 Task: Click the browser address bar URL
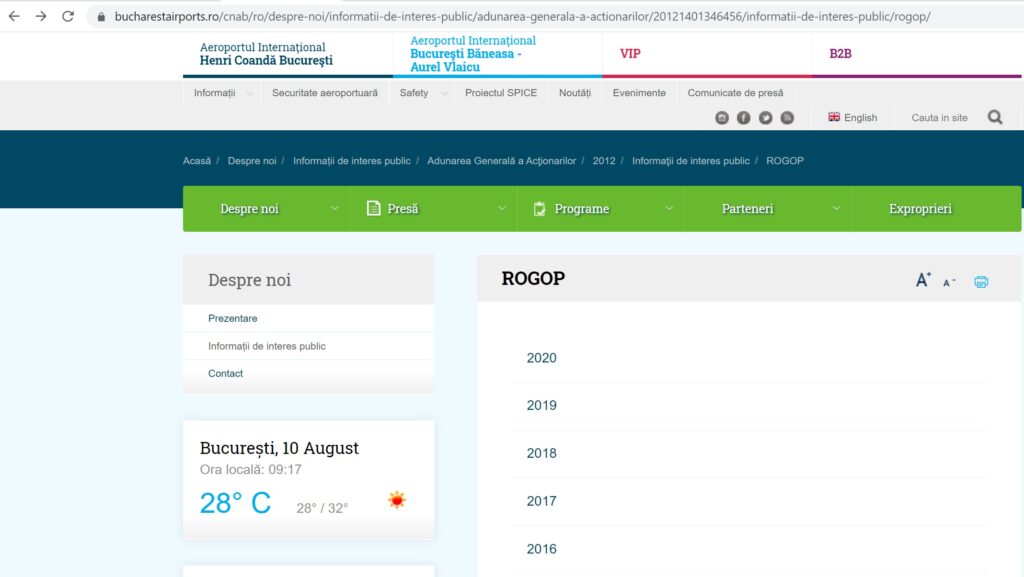(x=522, y=16)
